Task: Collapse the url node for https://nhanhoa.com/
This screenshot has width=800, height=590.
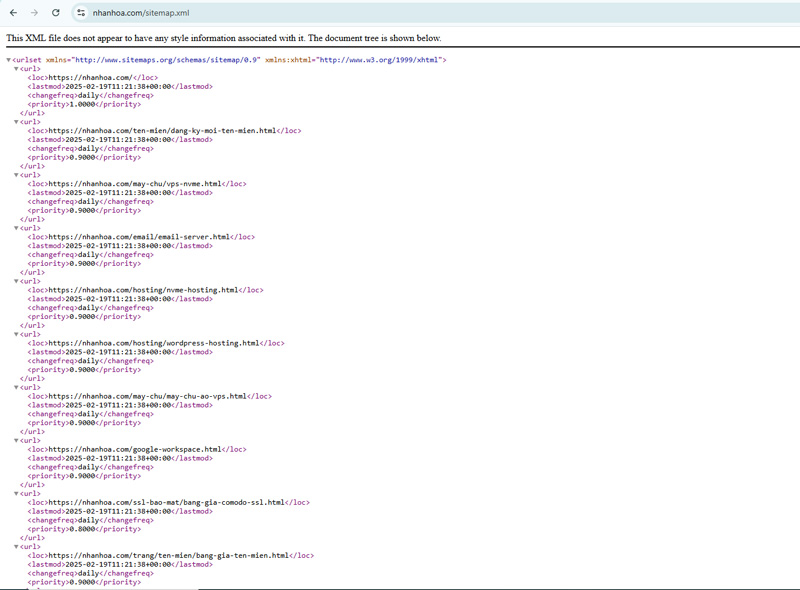Action: (x=17, y=69)
